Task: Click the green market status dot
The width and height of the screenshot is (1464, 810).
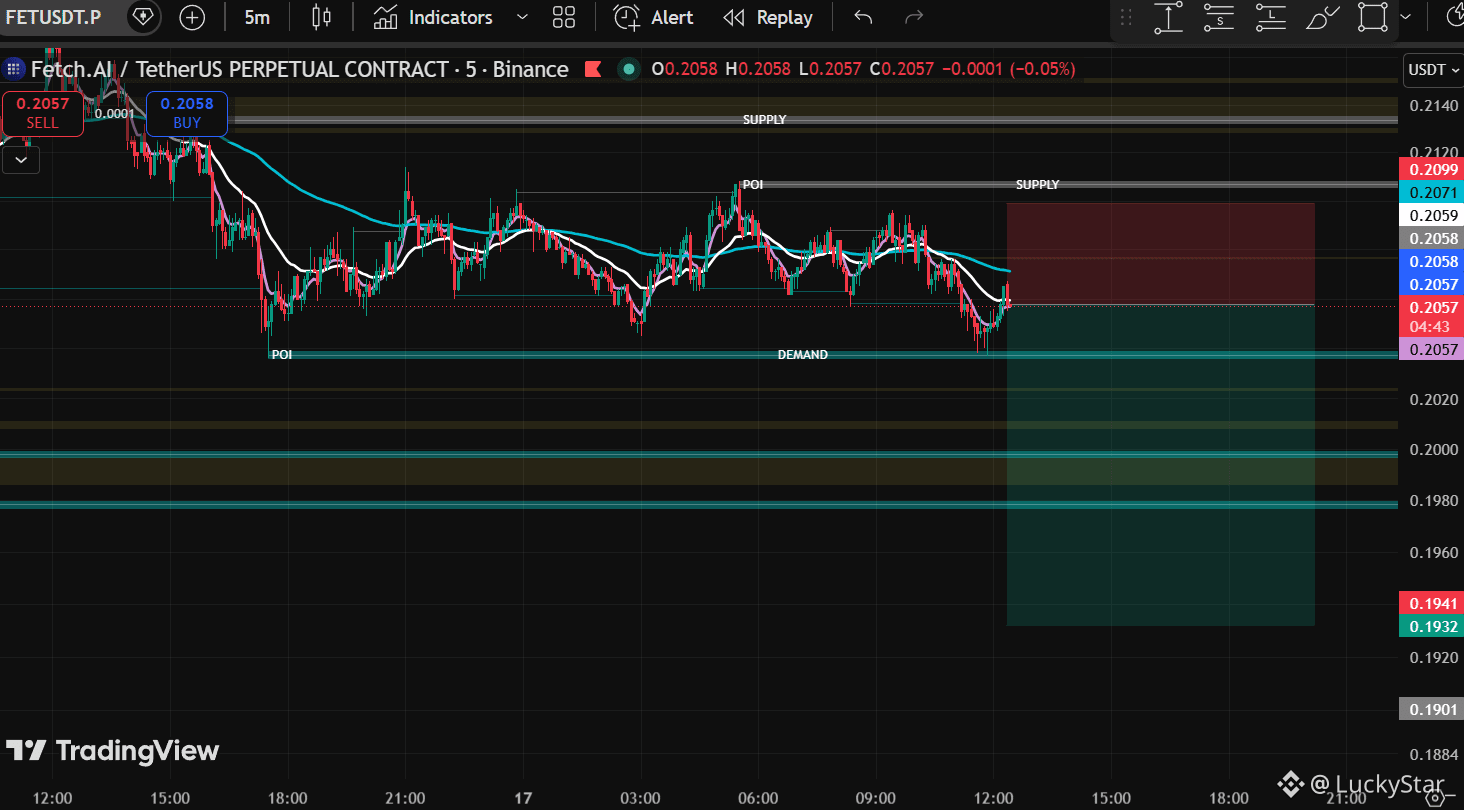Action: 628,69
